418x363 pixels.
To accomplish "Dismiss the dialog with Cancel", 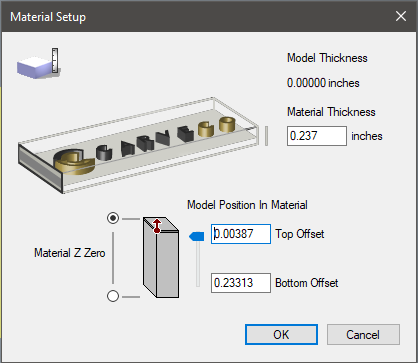I will tap(363, 334).
